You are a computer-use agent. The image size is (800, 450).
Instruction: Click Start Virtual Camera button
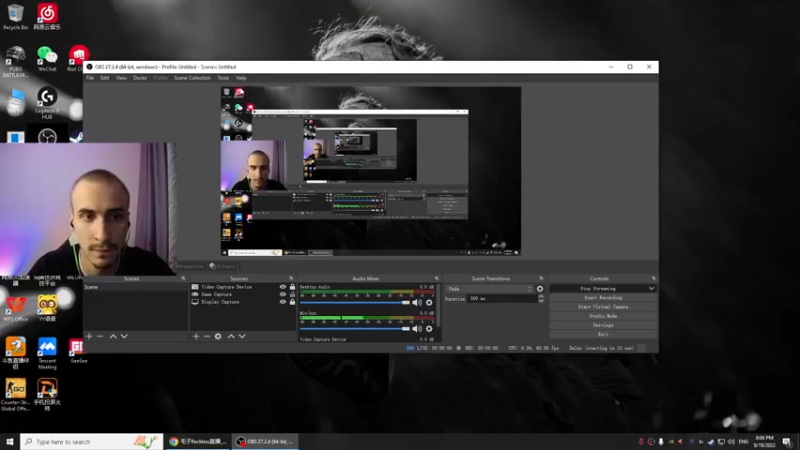click(603, 307)
